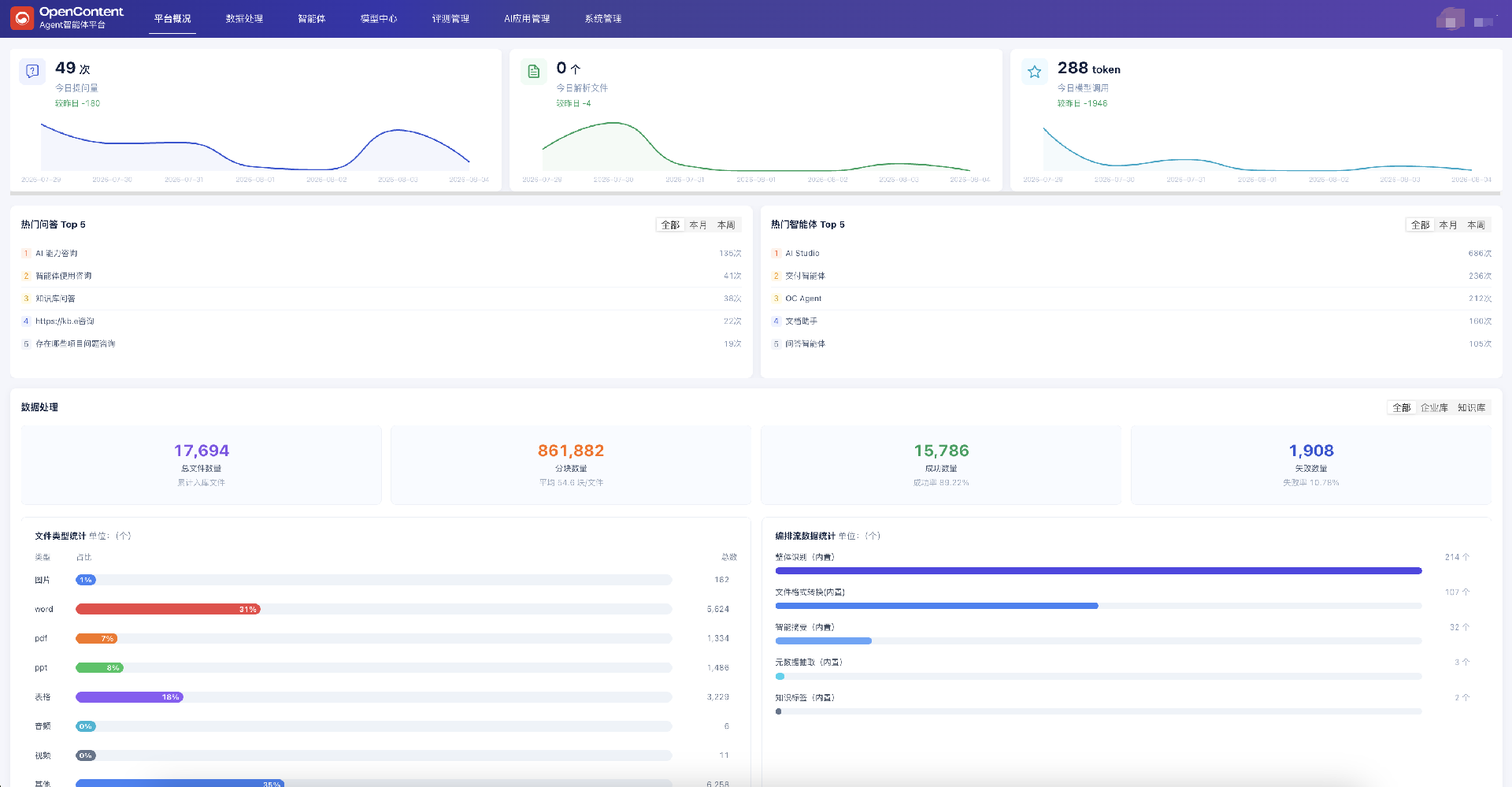The image size is (1512, 787).
Task: Click the 214 个 count for 整体识别
Action: [x=1457, y=557]
